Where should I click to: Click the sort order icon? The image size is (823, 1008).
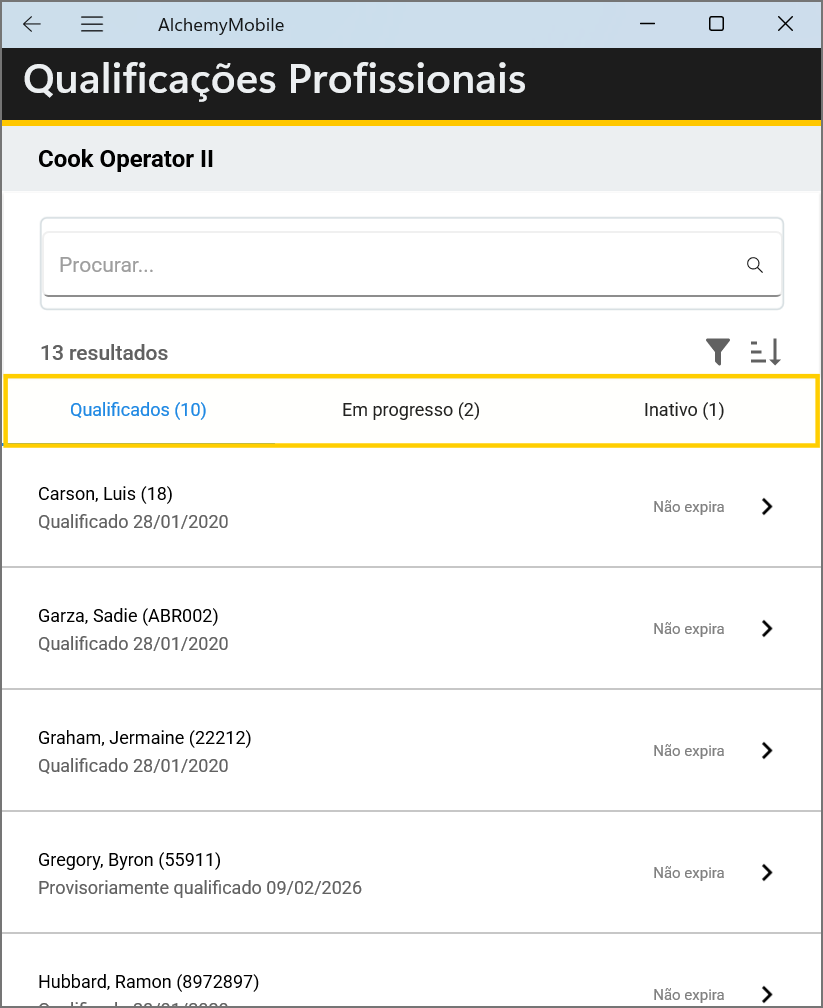tap(765, 352)
